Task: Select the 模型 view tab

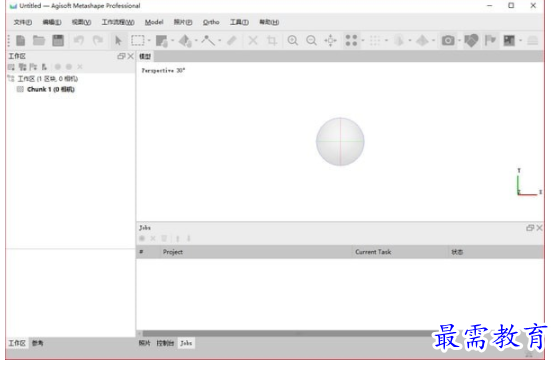Action: click(145, 56)
